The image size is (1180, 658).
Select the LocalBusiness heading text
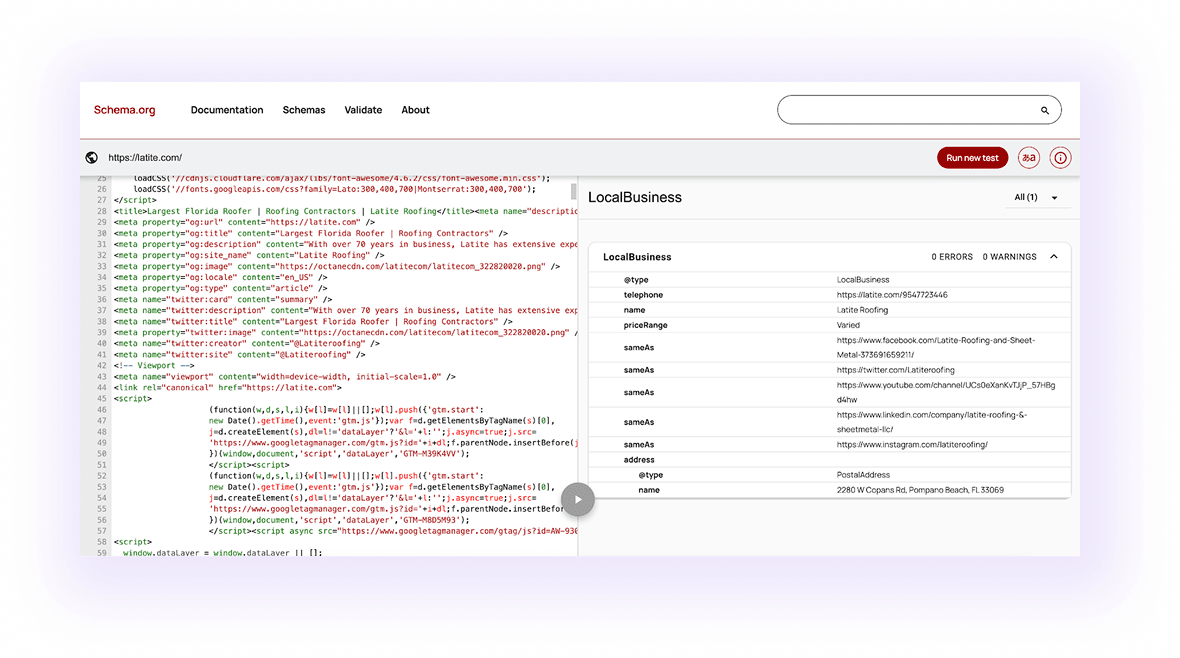point(634,197)
